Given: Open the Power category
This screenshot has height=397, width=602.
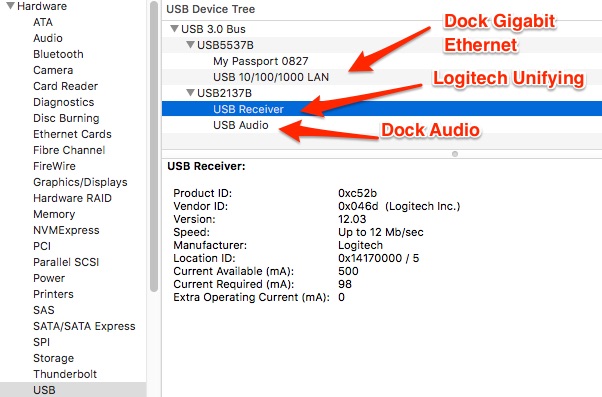Looking at the screenshot, I should coord(49,278).
